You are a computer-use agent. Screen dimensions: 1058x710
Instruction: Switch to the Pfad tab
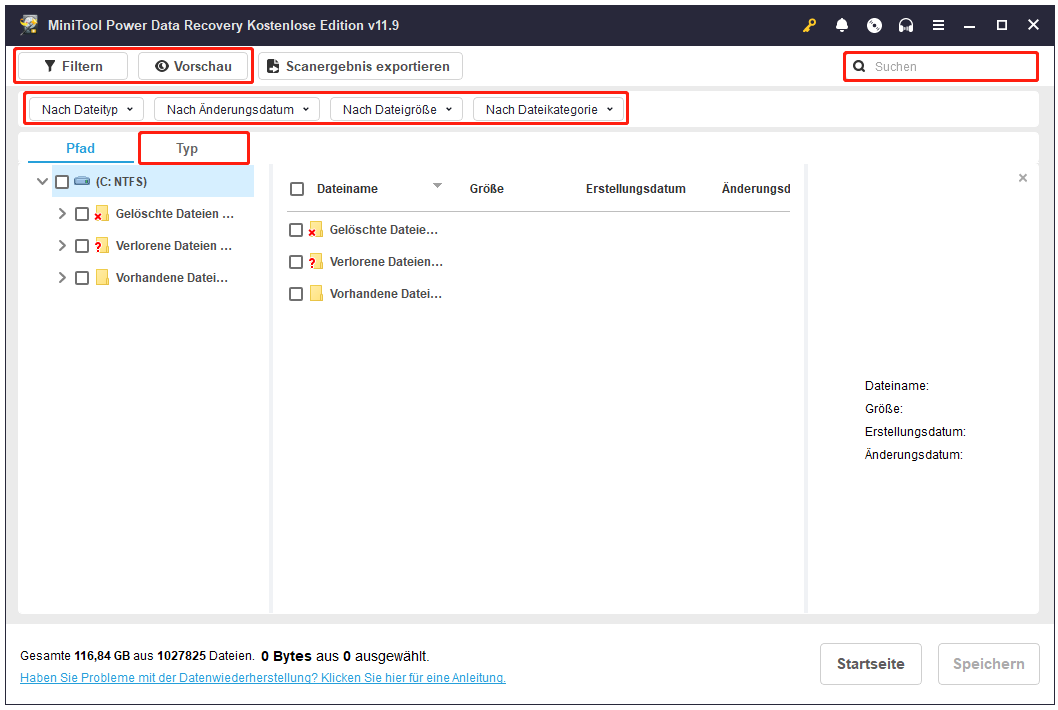[x=80, y=148]
